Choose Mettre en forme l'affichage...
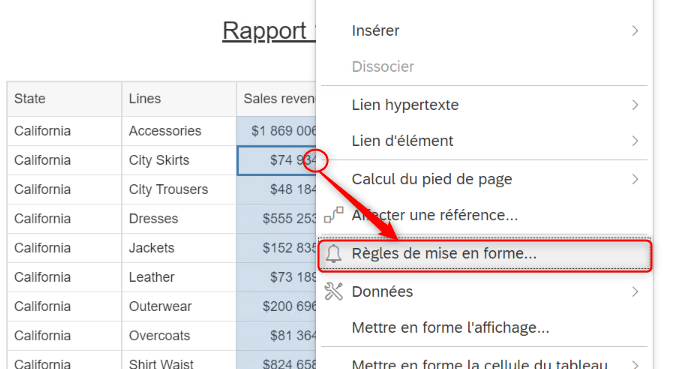Viewport: 684px width, 369px height. 484,328
